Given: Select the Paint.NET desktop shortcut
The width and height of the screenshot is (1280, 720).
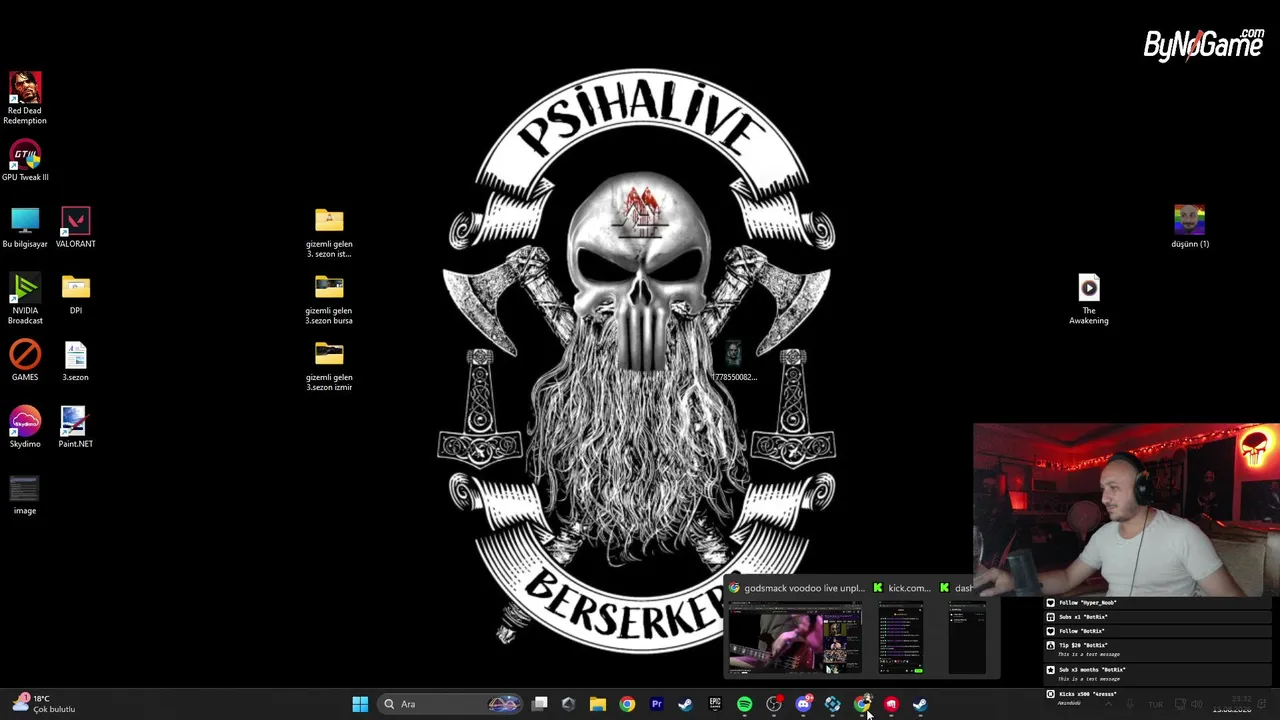Looking at the screenshot, I should pyautogui.click(x=76, y=428).
